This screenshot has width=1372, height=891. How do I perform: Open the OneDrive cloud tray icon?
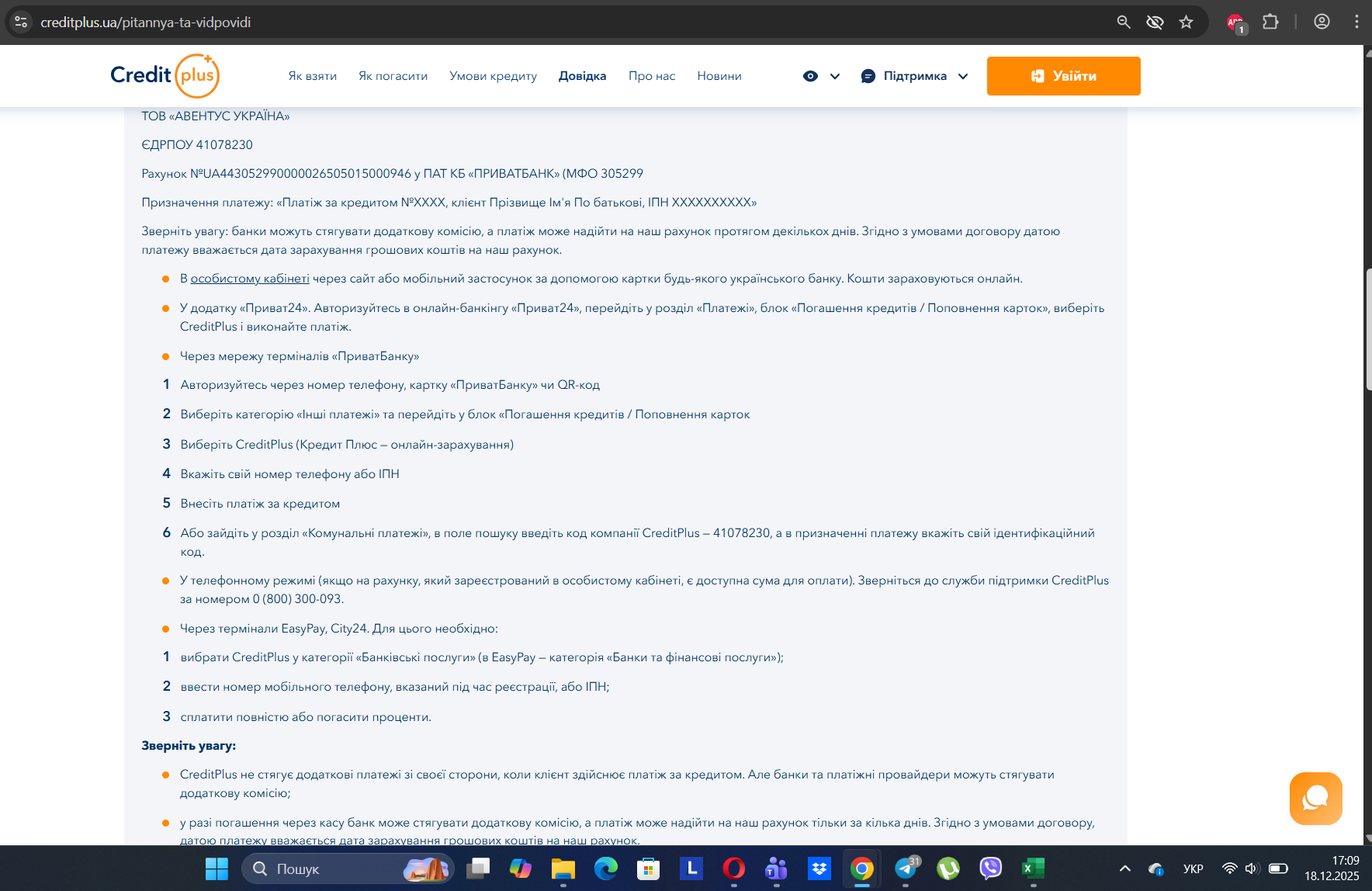[1156, 869]
